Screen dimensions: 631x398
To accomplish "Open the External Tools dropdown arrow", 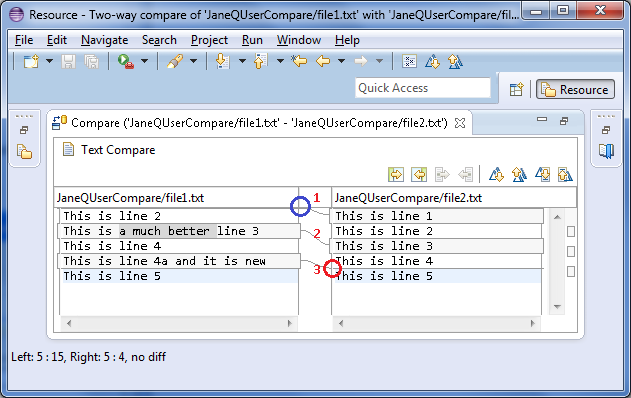I will point(144,61).
